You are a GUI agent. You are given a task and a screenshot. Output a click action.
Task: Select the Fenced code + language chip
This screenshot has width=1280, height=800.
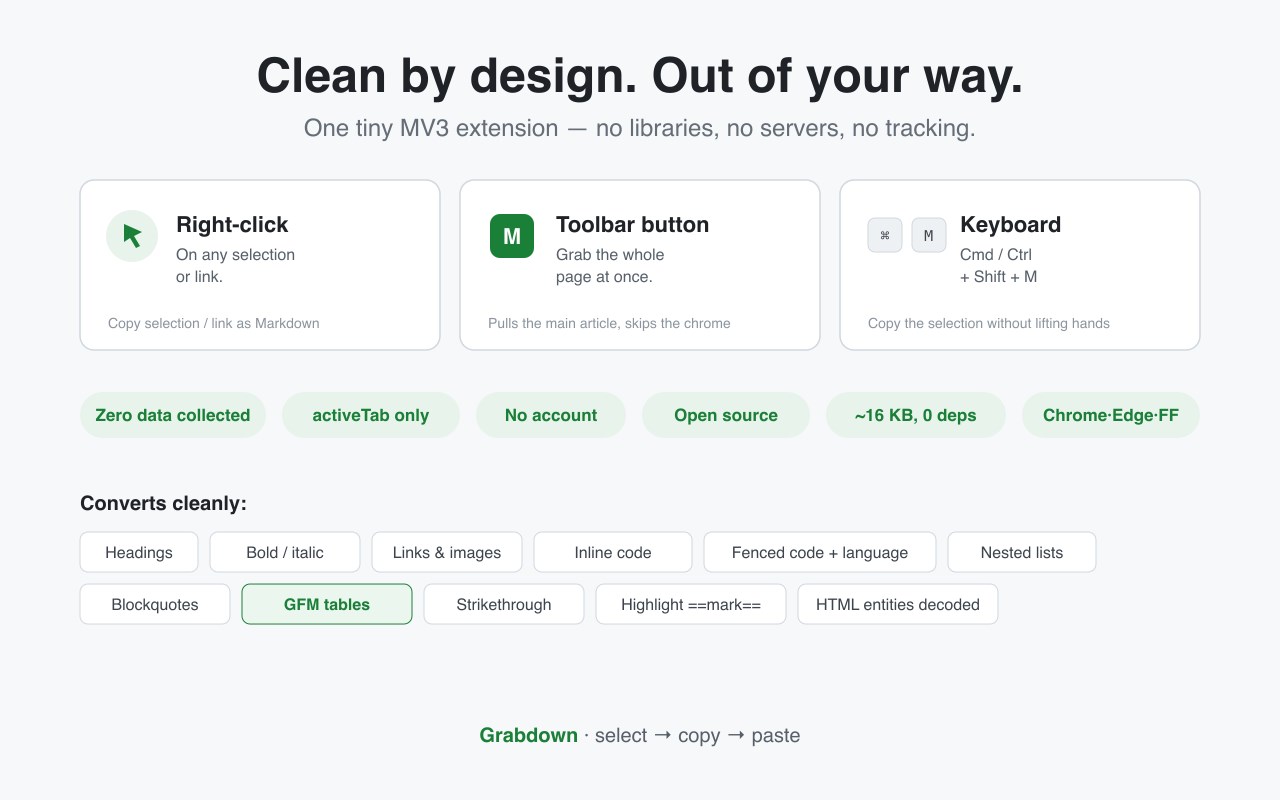pyautogui.click(x=820, y=552)
